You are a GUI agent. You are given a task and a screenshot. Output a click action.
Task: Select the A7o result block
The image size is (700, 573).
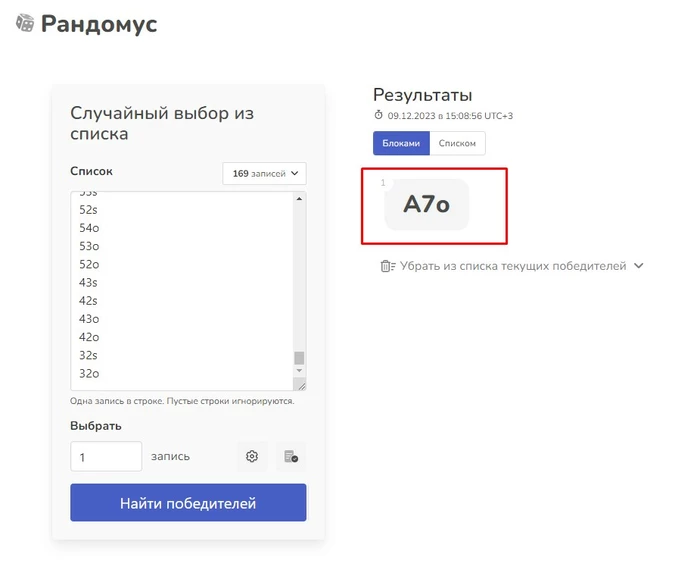pos(426,205)
